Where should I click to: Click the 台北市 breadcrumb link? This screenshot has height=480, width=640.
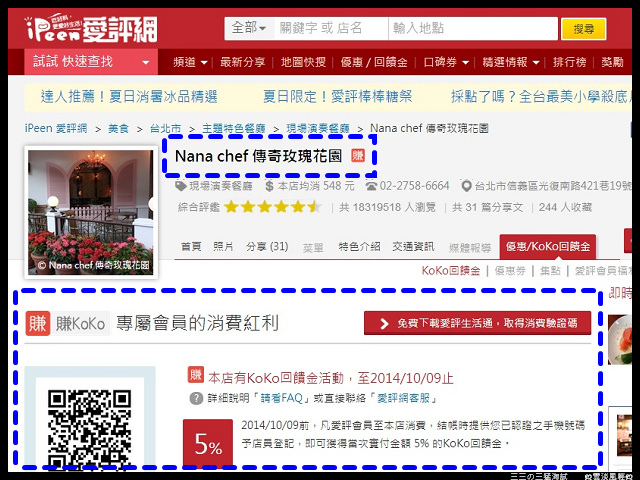pyautogui.click(x=165, y=129)
